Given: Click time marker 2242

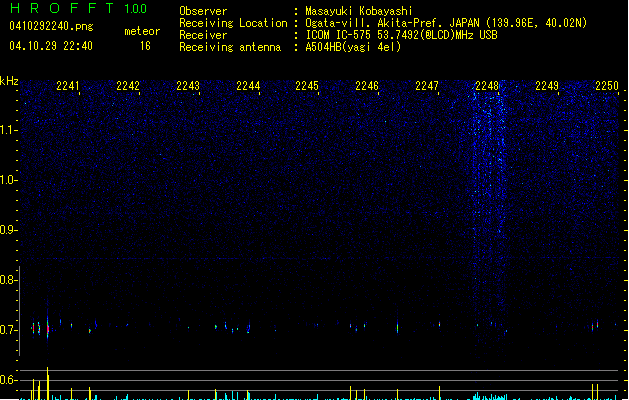Looking at the screenshot, I should tap(128, 86).
